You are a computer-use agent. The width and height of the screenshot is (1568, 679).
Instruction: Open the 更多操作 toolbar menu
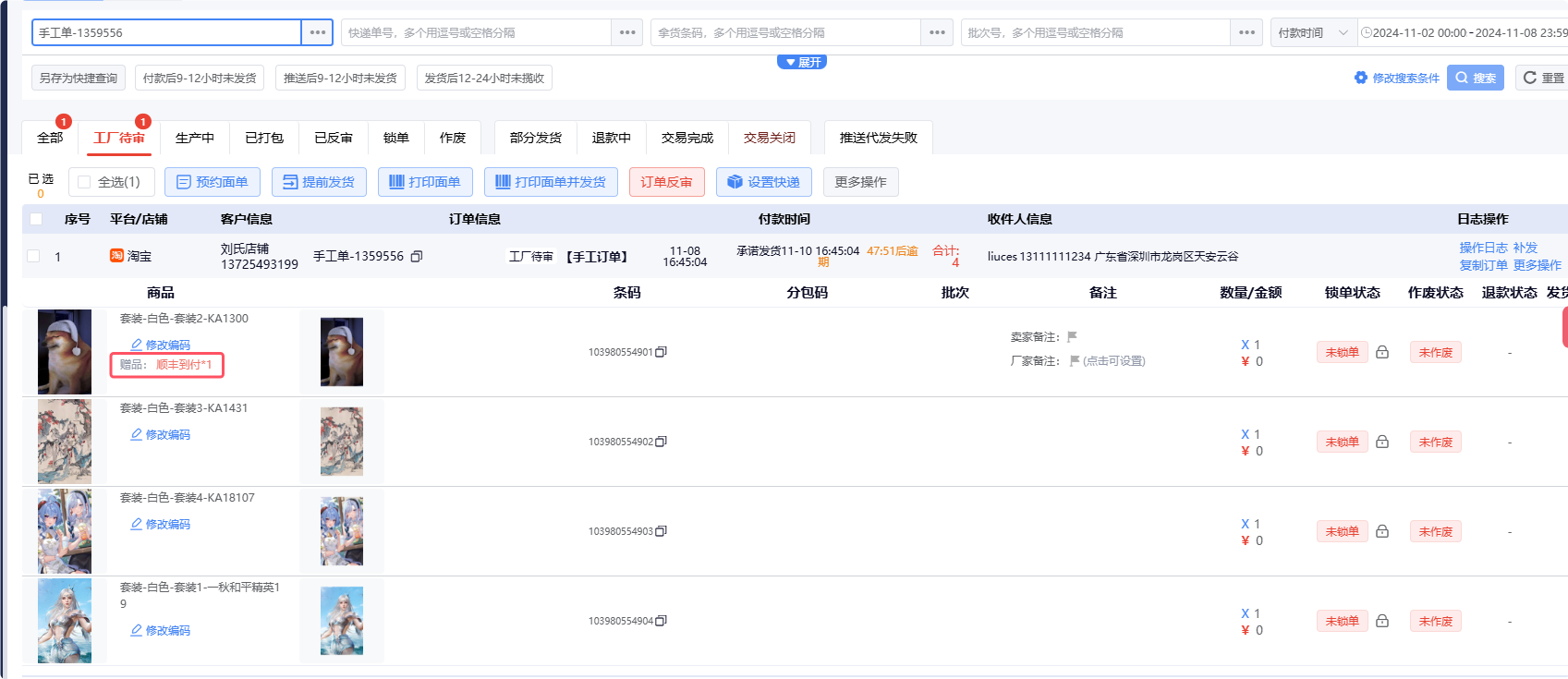tap(860, 182)
